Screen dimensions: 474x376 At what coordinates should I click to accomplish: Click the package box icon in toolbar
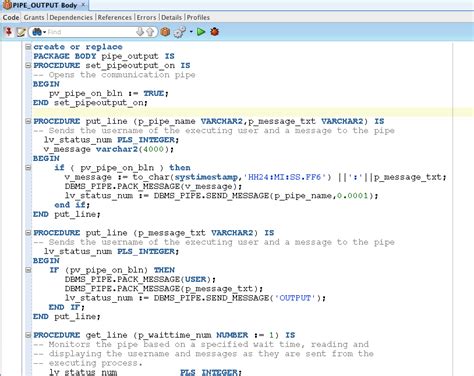[165, 32]
